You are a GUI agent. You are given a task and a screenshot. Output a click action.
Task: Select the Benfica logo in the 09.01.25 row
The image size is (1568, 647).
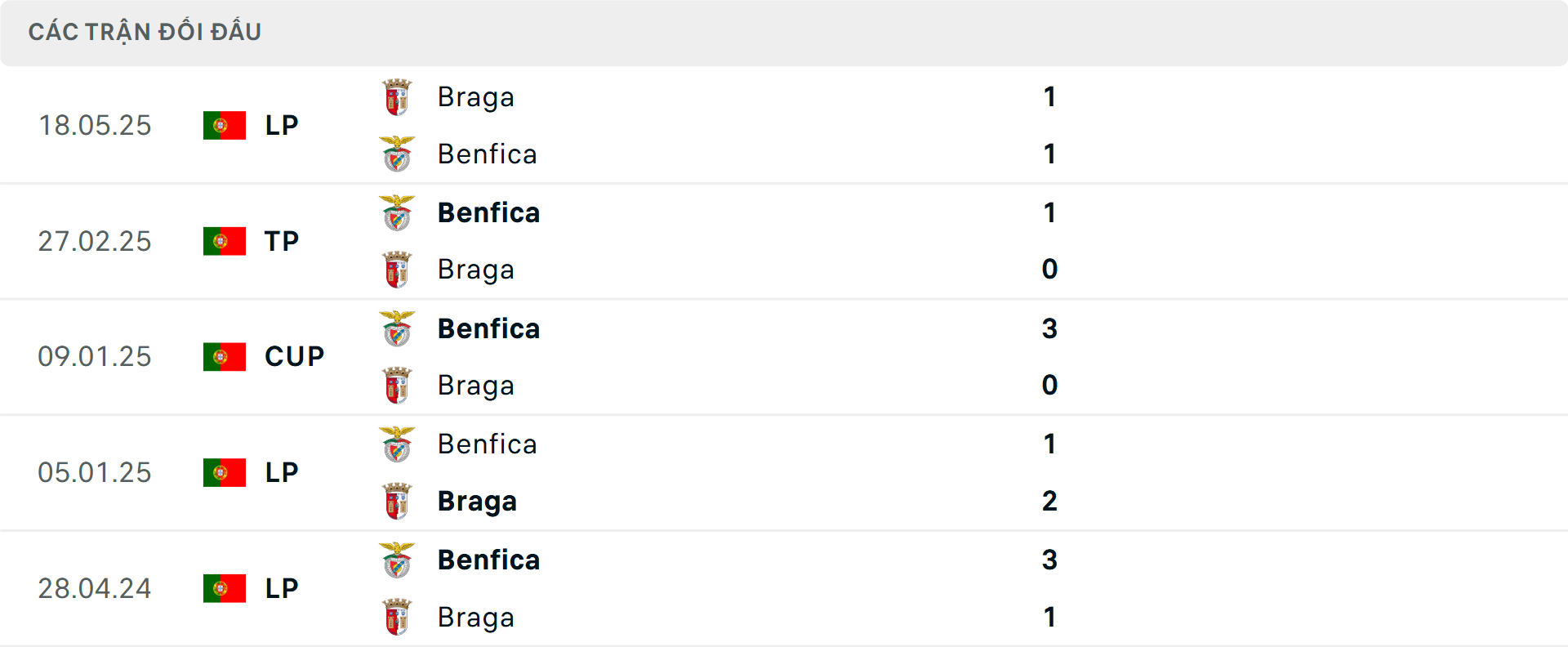click(397, 328)
